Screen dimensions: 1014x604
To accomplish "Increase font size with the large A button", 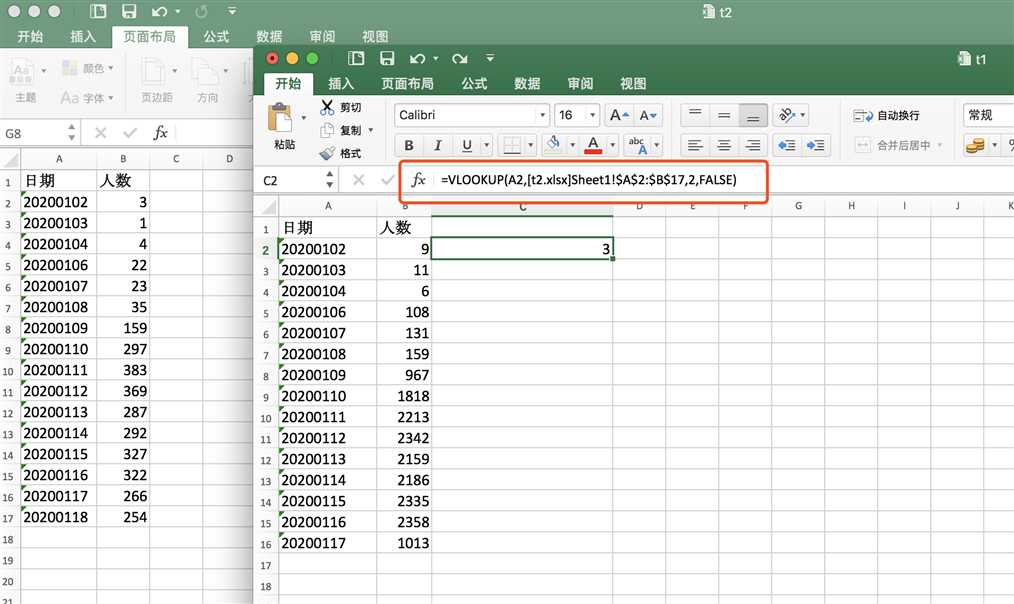I will (619, 115).
